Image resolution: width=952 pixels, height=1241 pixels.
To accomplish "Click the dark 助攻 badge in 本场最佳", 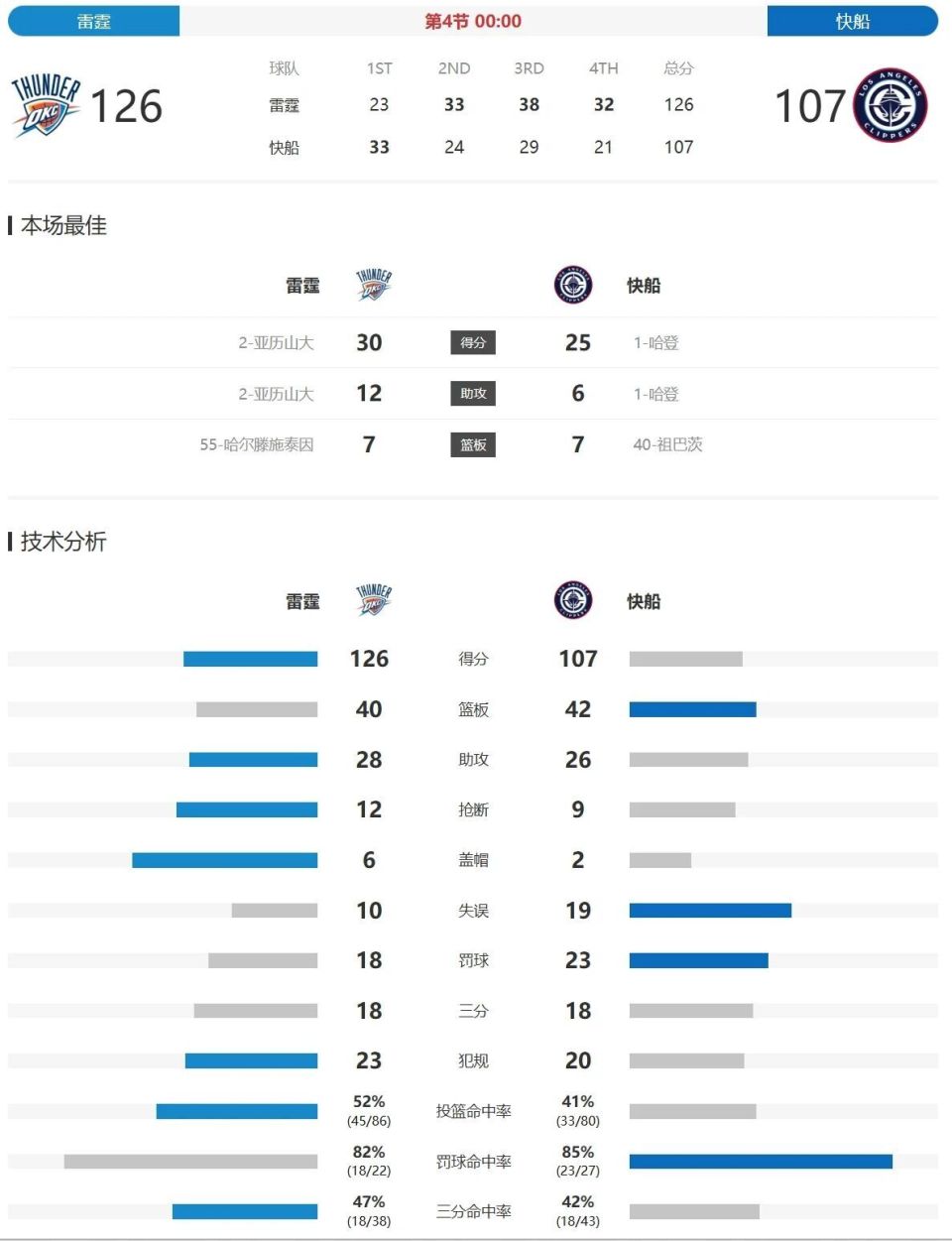I will 473,394.
